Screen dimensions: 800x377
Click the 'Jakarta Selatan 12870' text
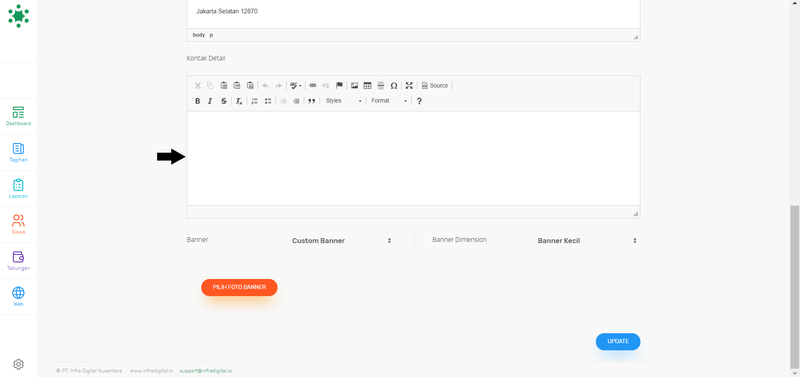(227, 11)
